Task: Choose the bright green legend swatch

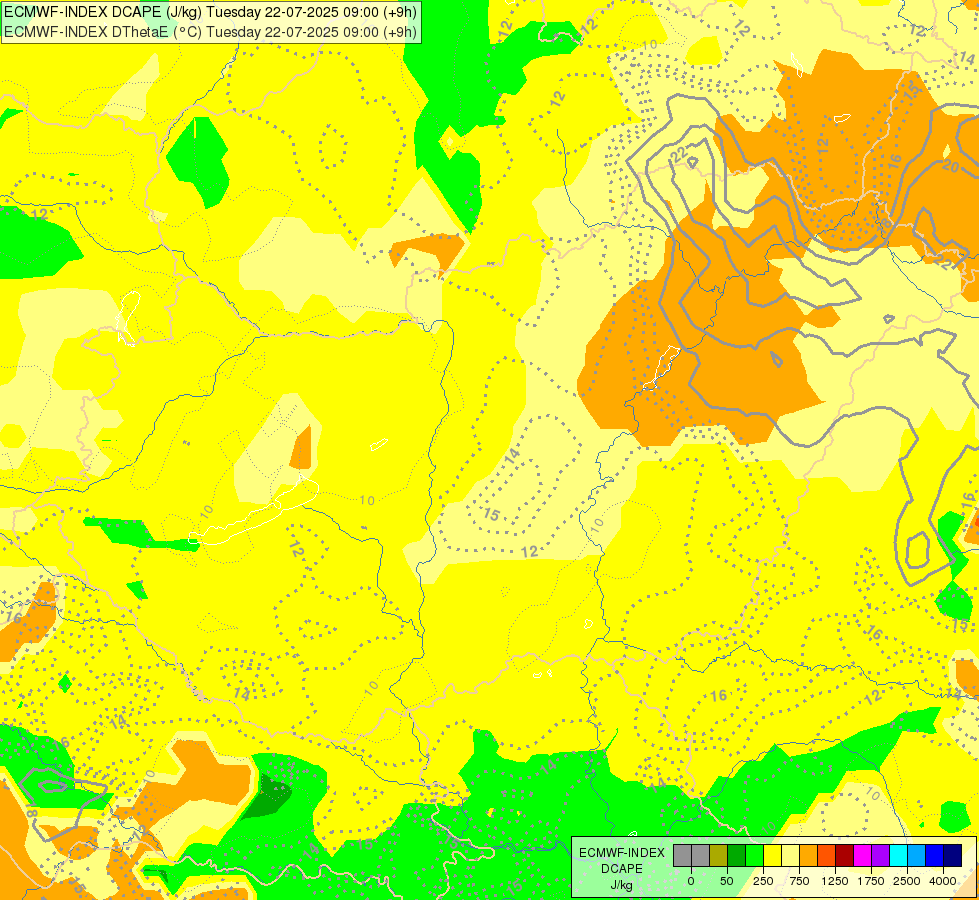Action: tap(754, 855)
